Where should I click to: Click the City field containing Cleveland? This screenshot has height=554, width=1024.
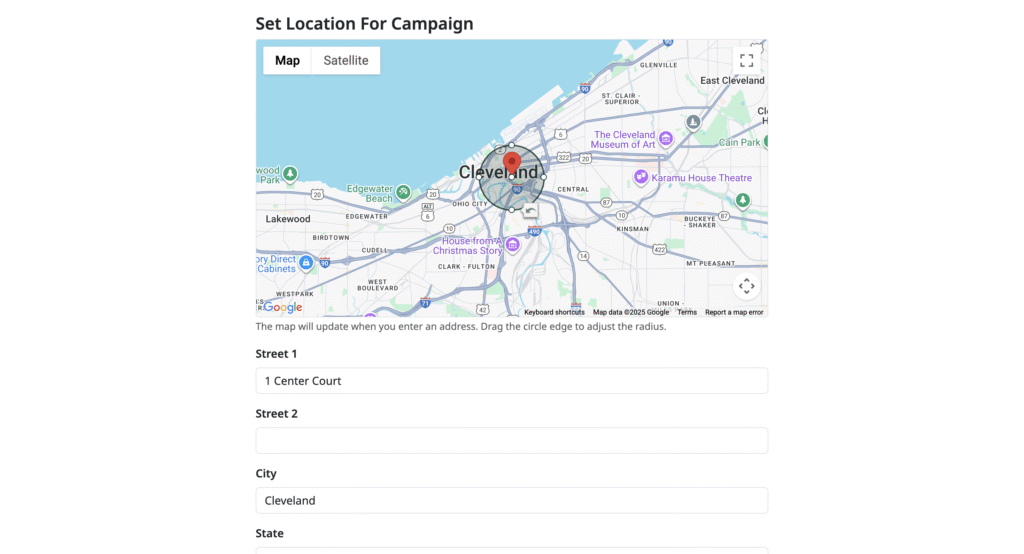click(x=512, y=501)
